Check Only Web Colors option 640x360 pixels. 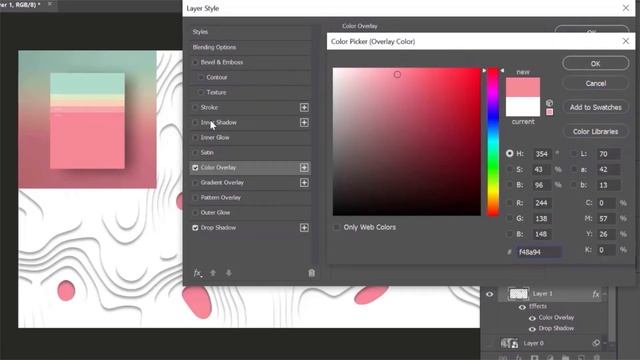[x=336, y=227]
